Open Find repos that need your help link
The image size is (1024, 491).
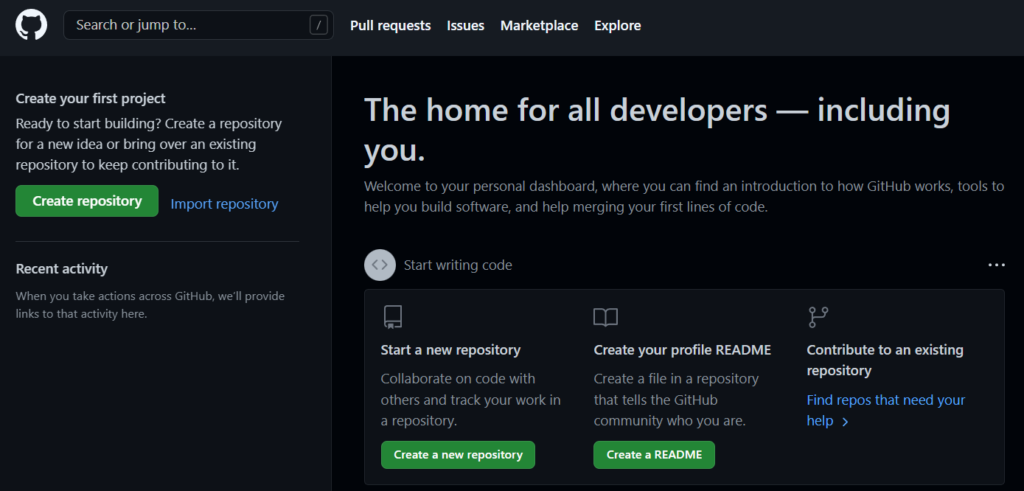(885, 400)
